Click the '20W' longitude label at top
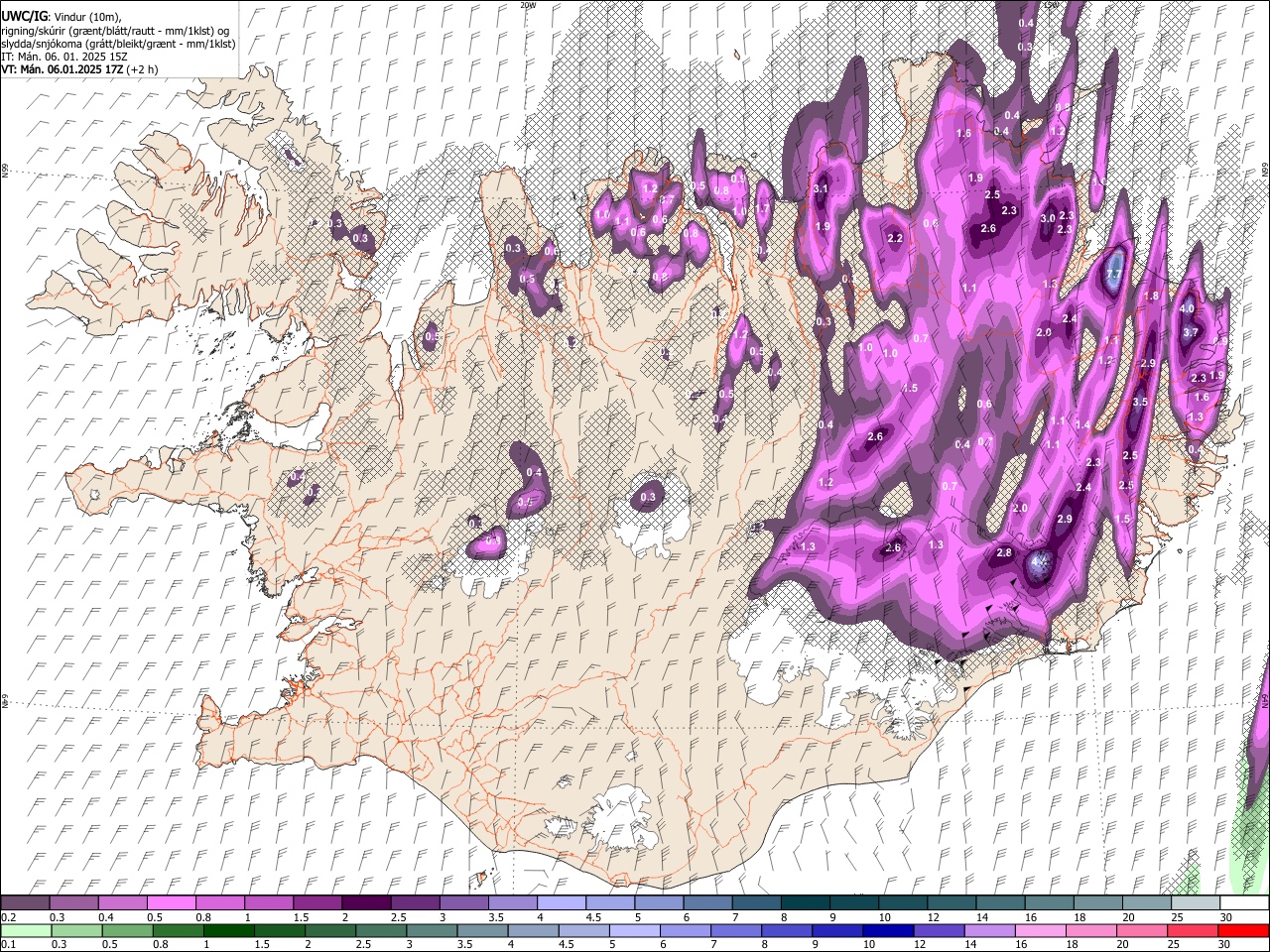 (528, 5)
